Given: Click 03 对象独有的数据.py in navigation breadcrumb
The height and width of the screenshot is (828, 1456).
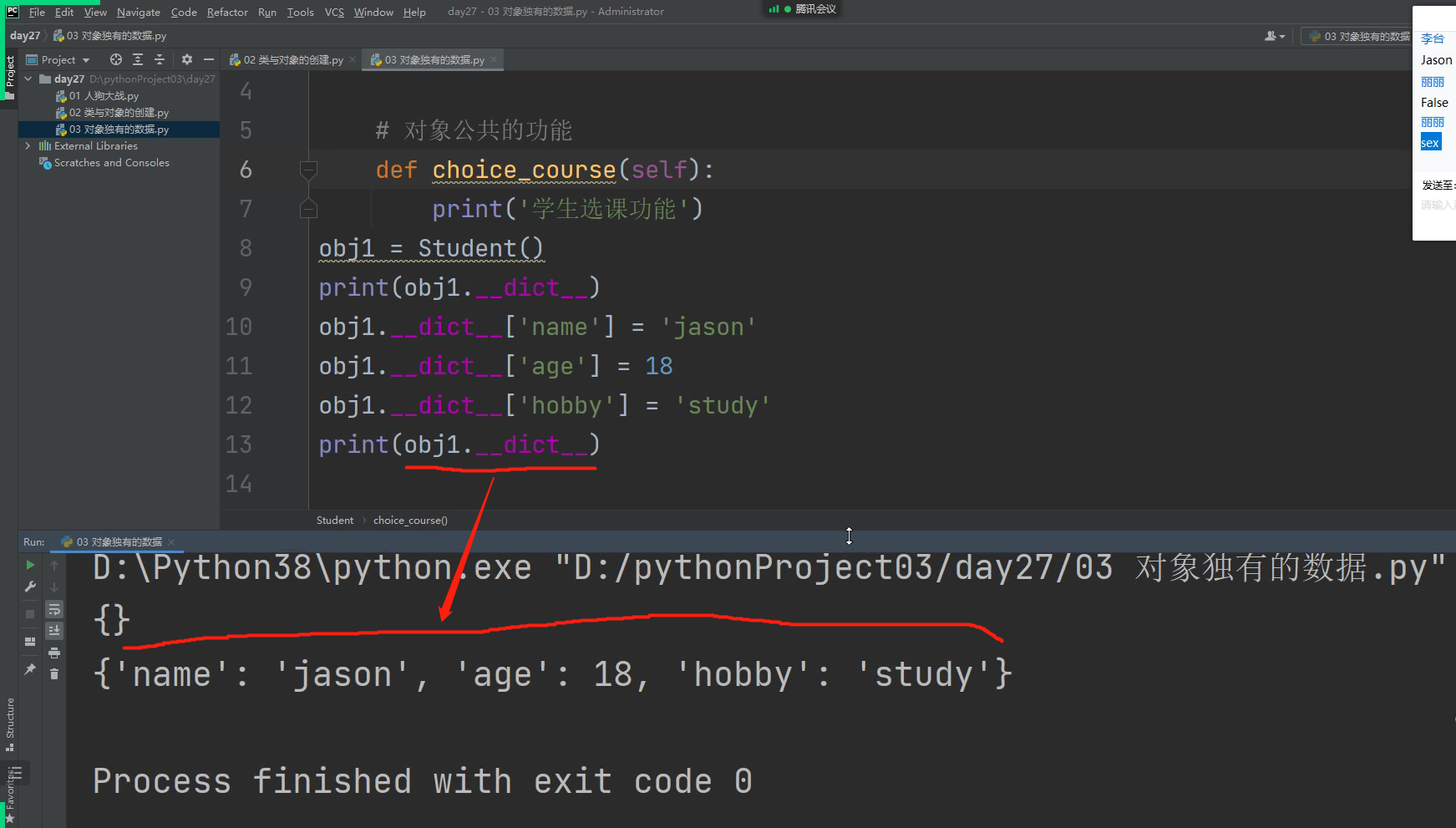Looking at the screenshot, I should [x=109, y=36].
